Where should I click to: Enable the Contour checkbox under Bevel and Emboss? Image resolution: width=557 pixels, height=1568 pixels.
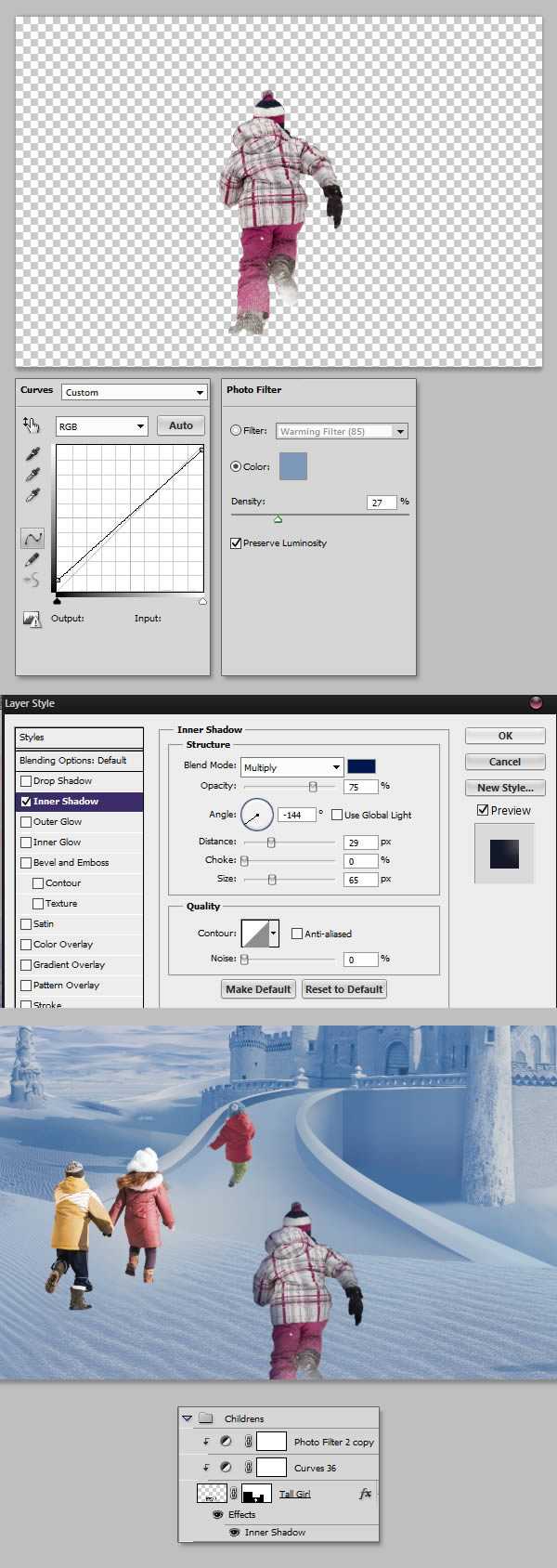coord(38,883)
